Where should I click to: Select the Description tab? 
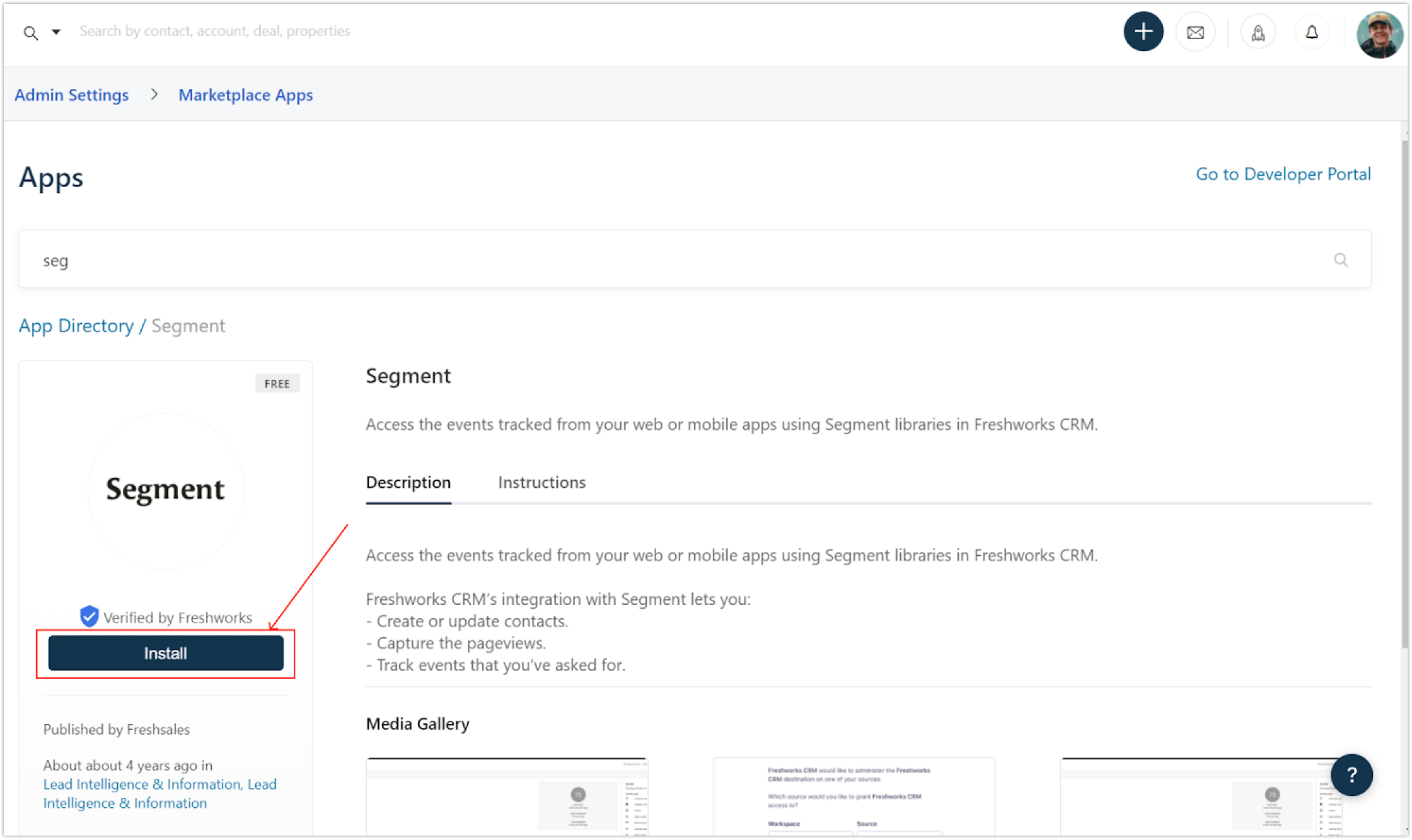pyautogui.click(x=408, y=482)
